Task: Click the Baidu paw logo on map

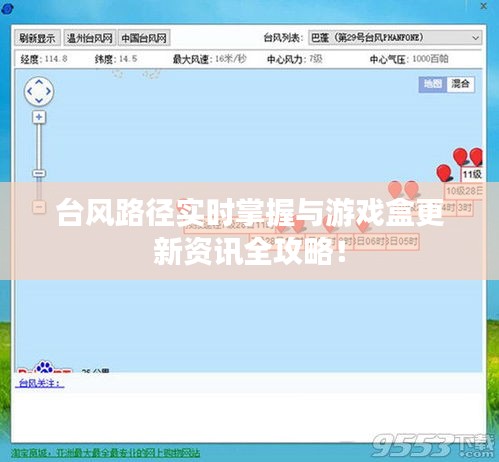Action: [44, 367]
